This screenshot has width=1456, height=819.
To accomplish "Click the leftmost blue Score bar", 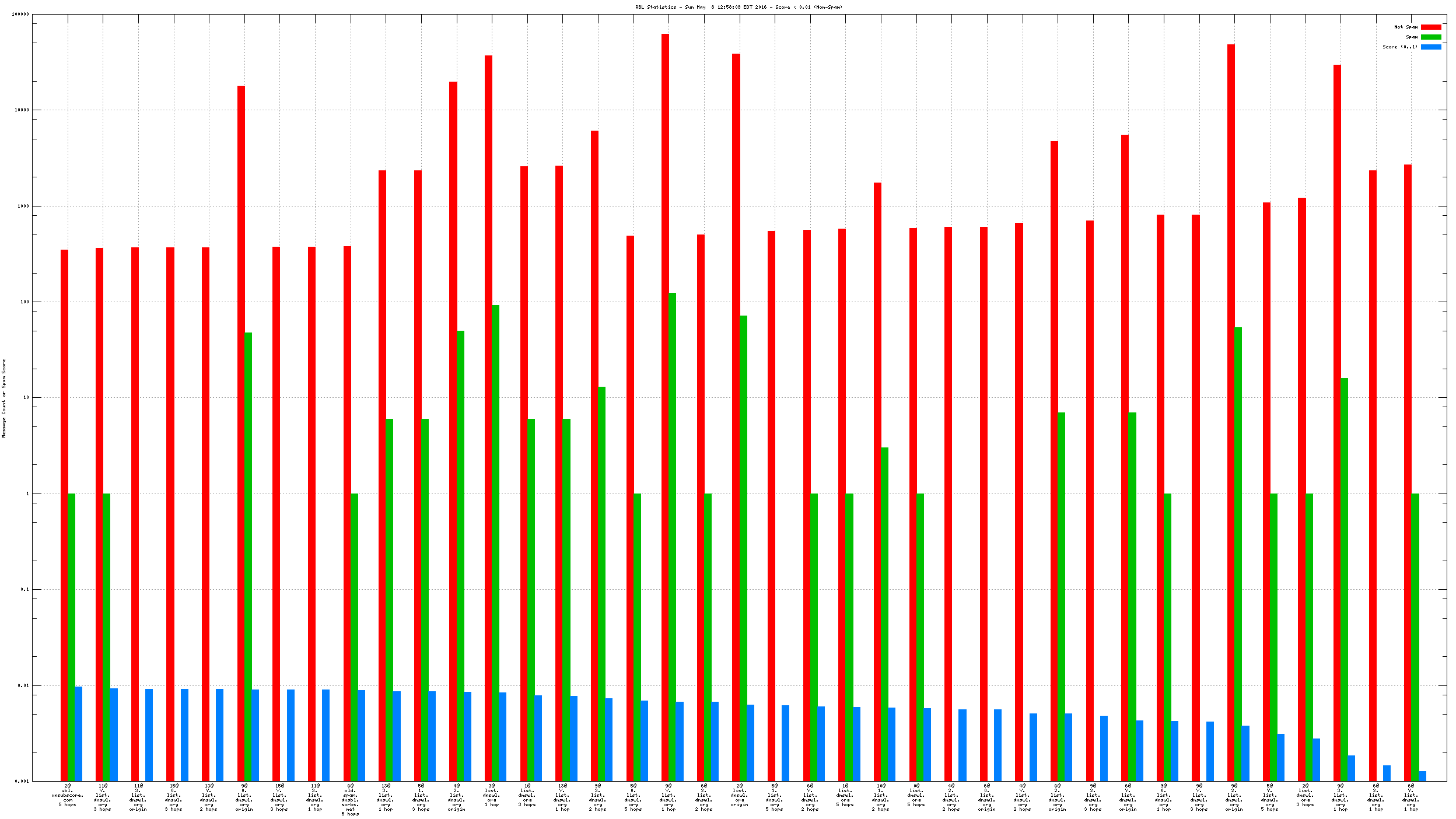I will click(78, 734).
